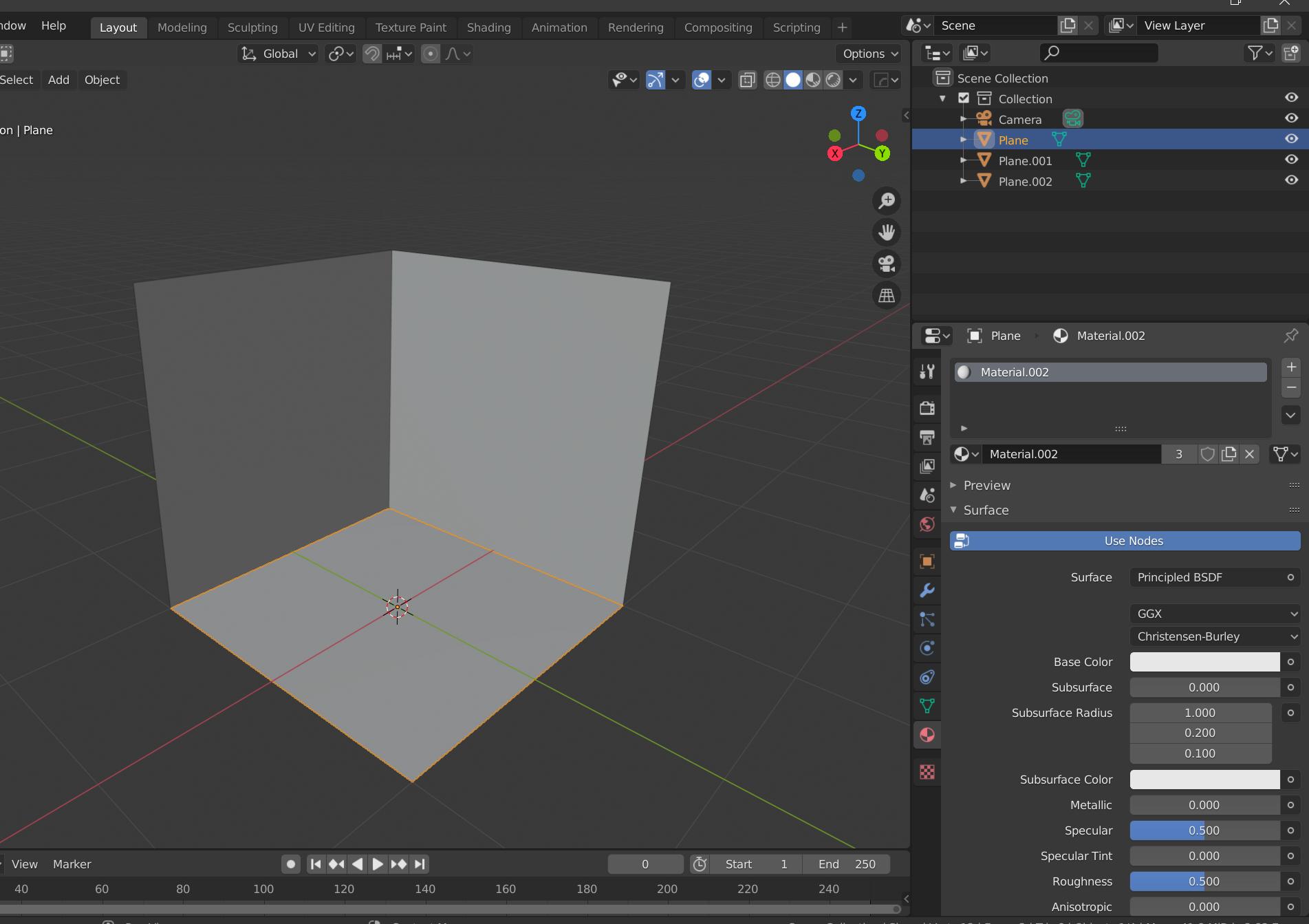Open the Modifier Properties wrench tab
This screenshot has width=1309, height=924.
click(x=927, y=590)
